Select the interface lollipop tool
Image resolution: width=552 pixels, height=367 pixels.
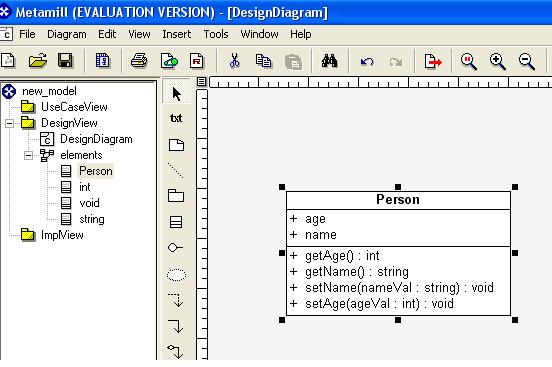pos(175,248)
